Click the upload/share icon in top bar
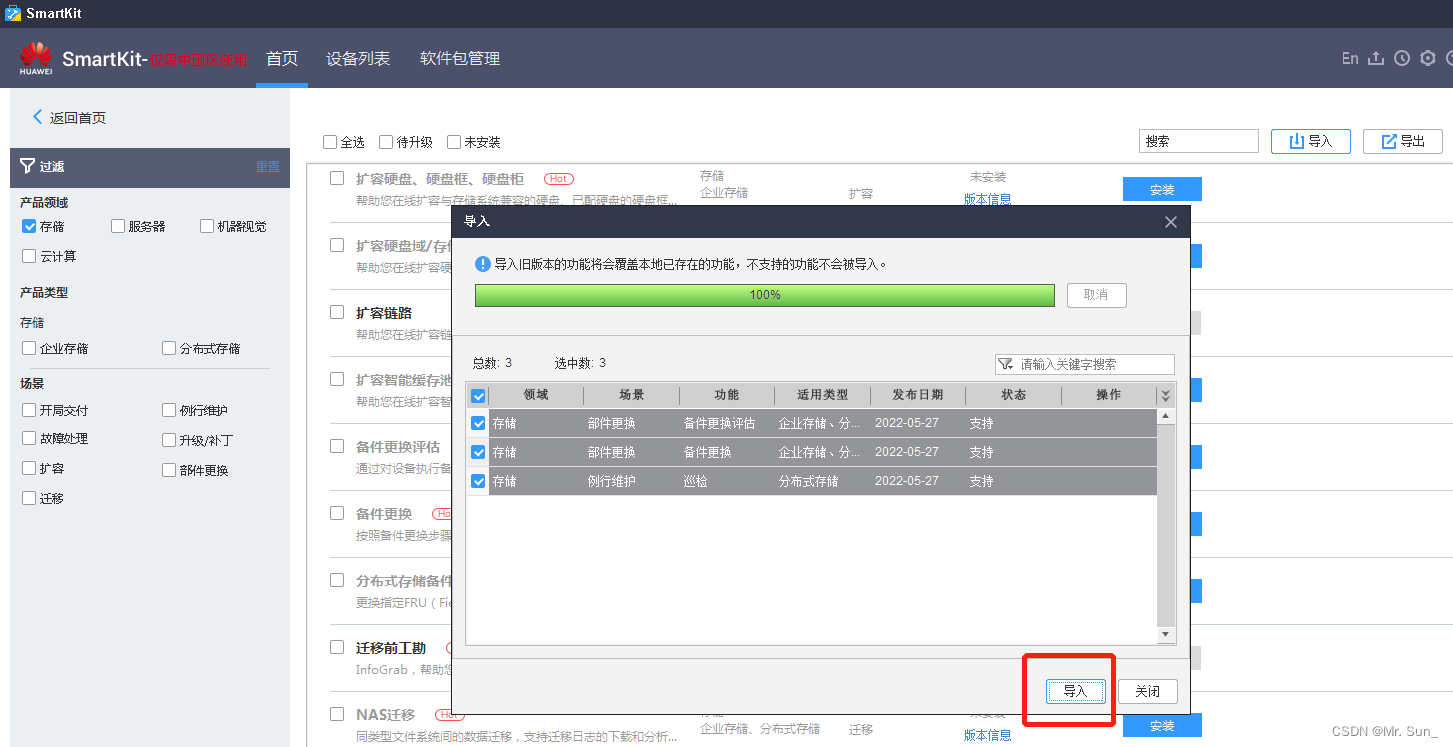1453x747 pixels. tap(1375, 58)
